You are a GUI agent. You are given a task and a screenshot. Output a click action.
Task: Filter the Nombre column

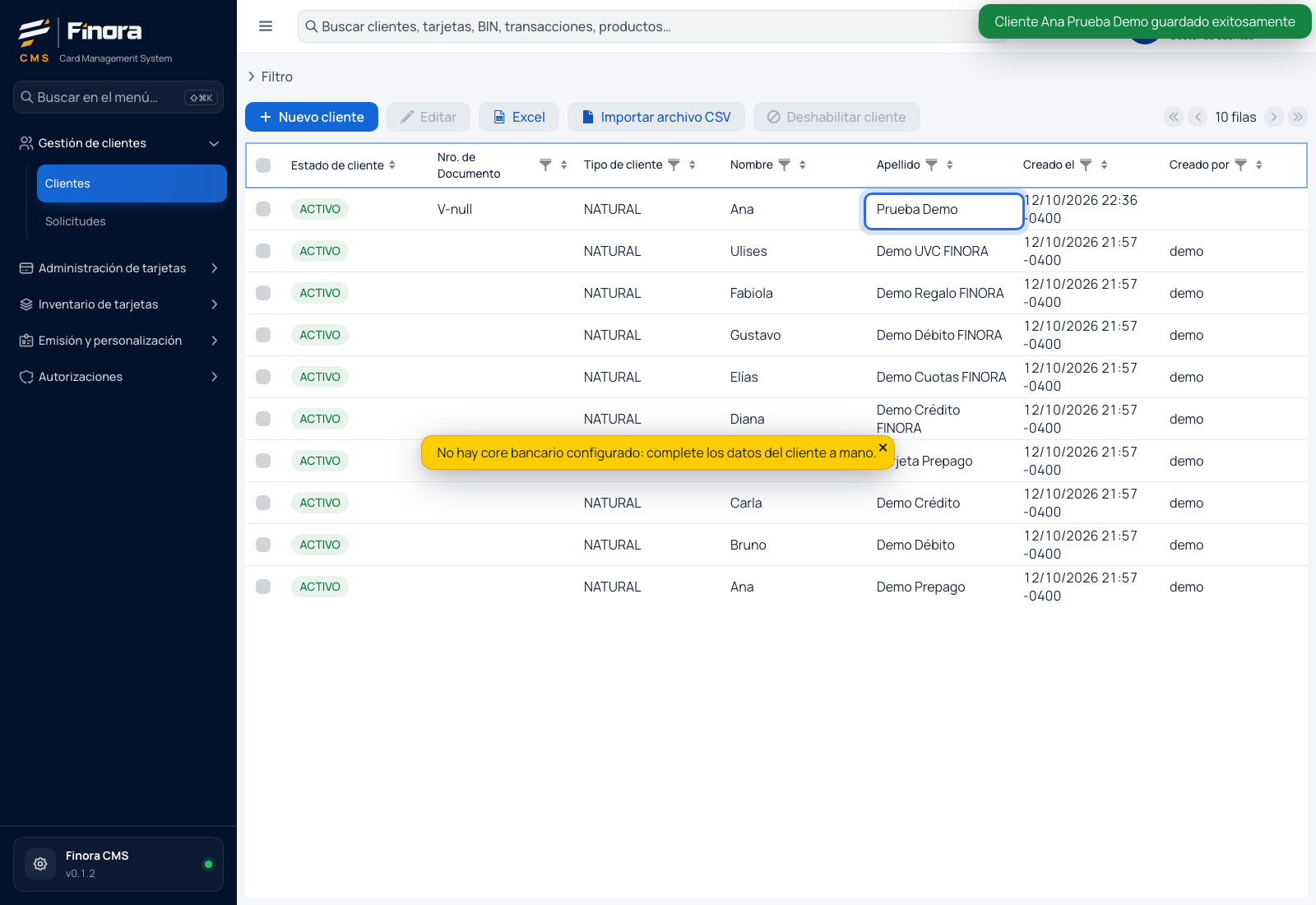point(785,165)
